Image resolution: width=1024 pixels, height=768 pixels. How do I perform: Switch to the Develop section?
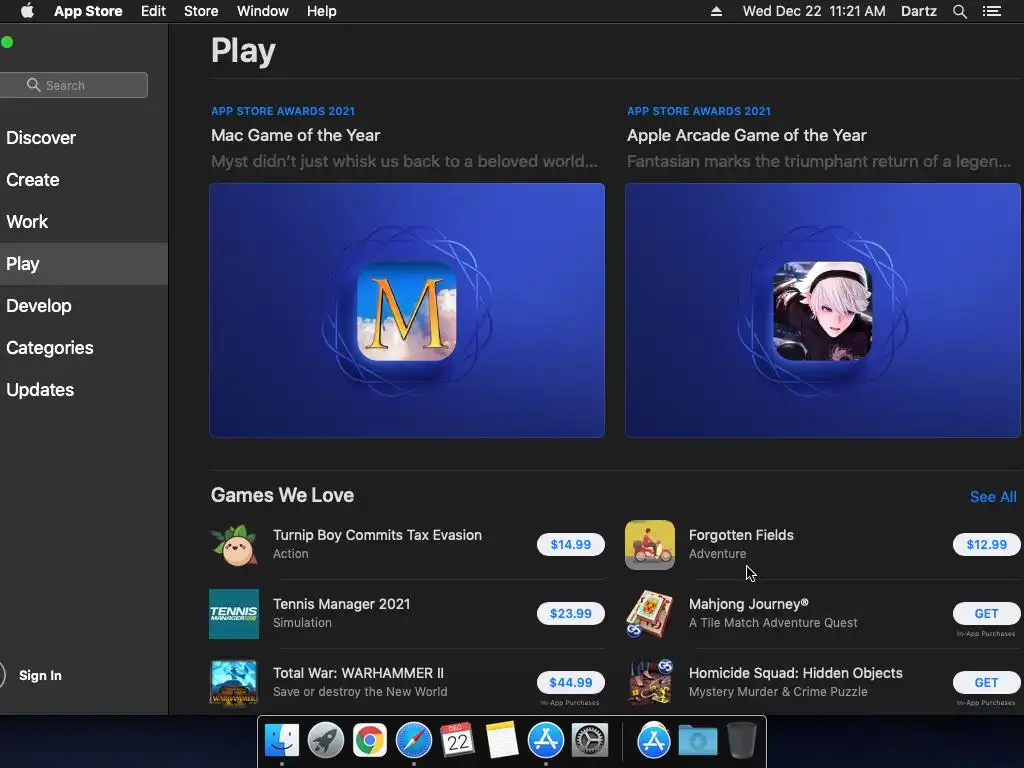tap(84, 306)
